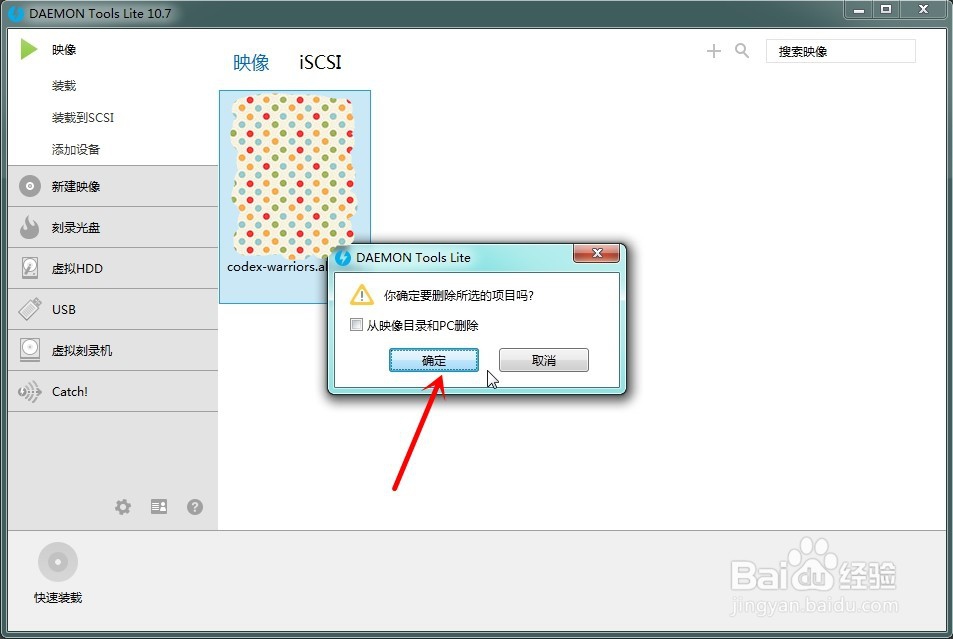This screenshot has width=953, height=639.
Task: Click the magnifier search icon
Action: tap(742, 50)
